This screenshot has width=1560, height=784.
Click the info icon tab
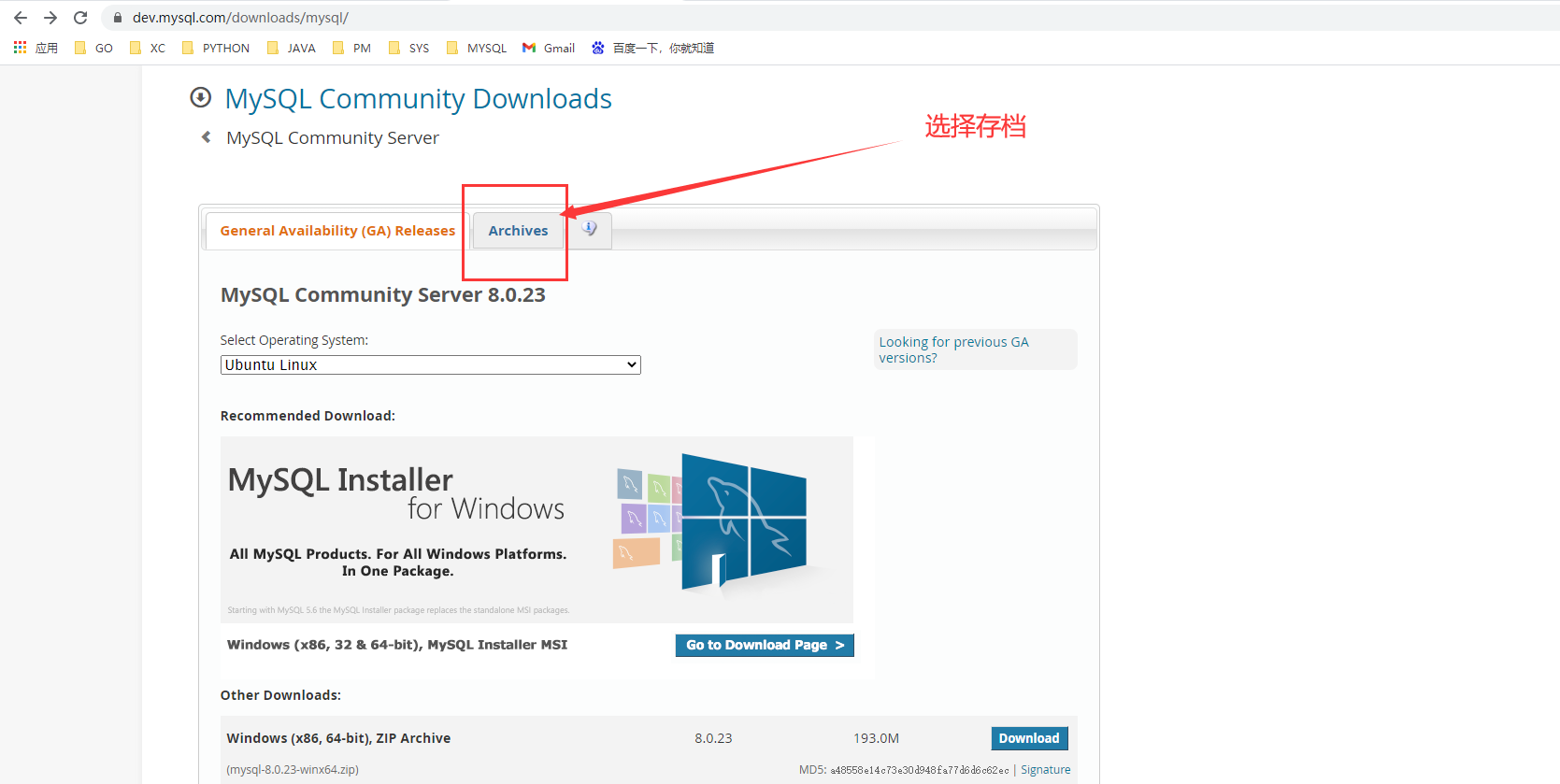[x=589, y=228]
